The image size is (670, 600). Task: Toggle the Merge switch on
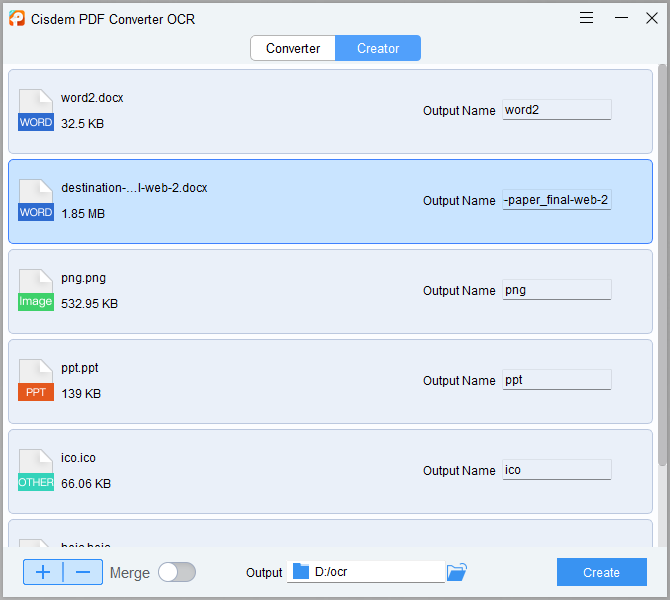point(177,572)
